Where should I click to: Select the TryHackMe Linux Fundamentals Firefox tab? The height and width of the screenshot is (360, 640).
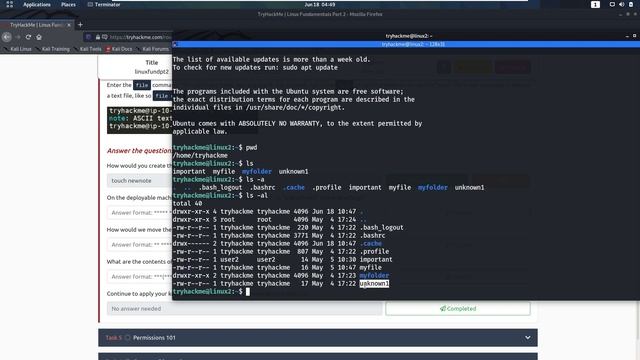coord(36,25)
